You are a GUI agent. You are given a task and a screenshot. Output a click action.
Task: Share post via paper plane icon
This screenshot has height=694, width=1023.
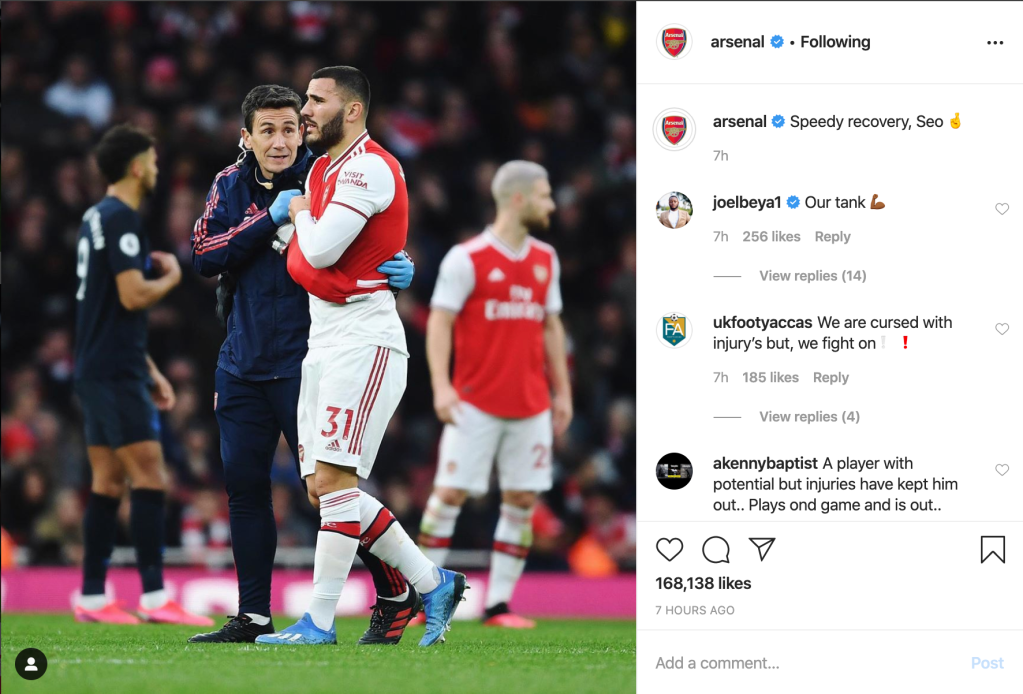[x=762, y=549]
